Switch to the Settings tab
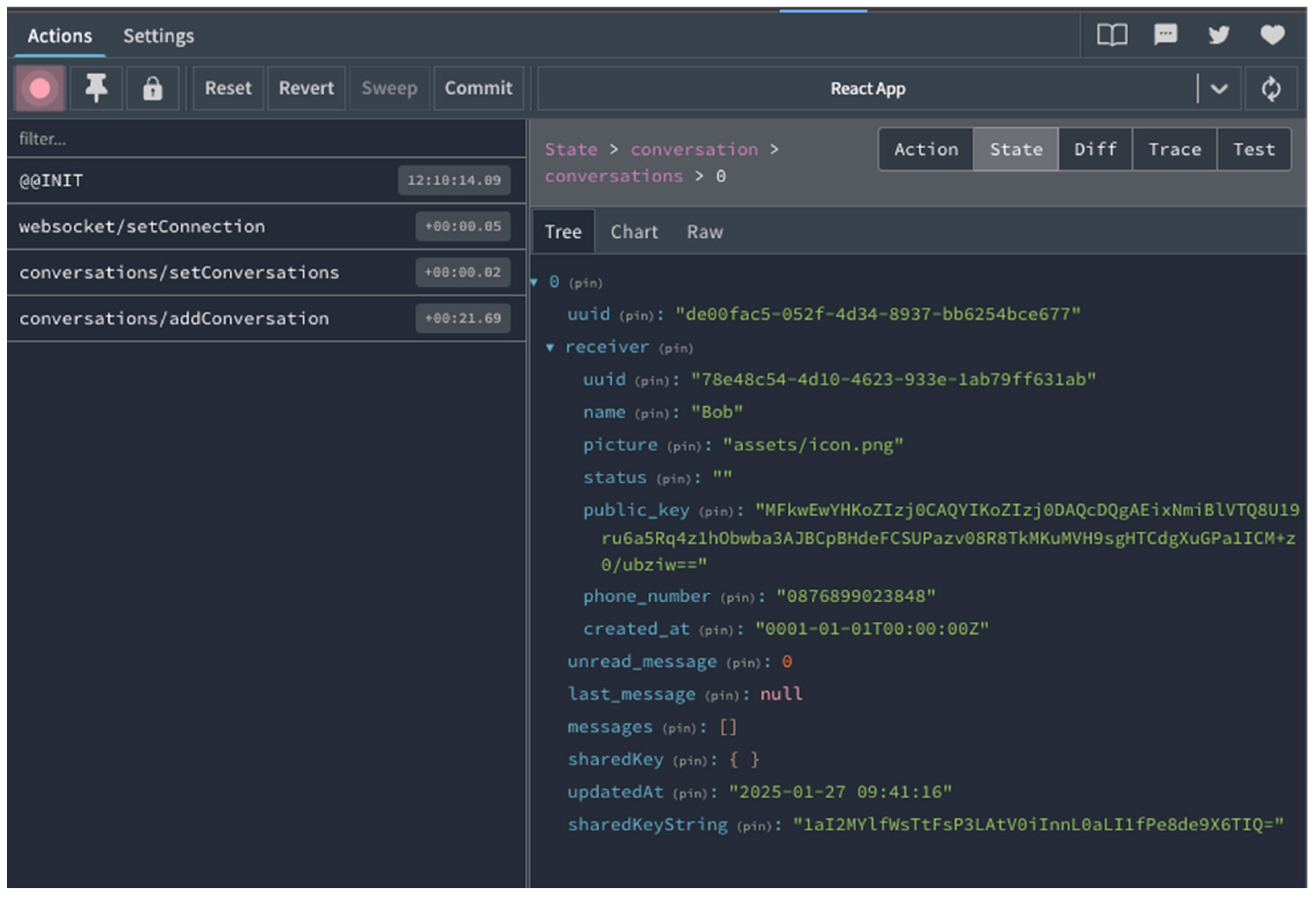 click(x=158, y=36)
